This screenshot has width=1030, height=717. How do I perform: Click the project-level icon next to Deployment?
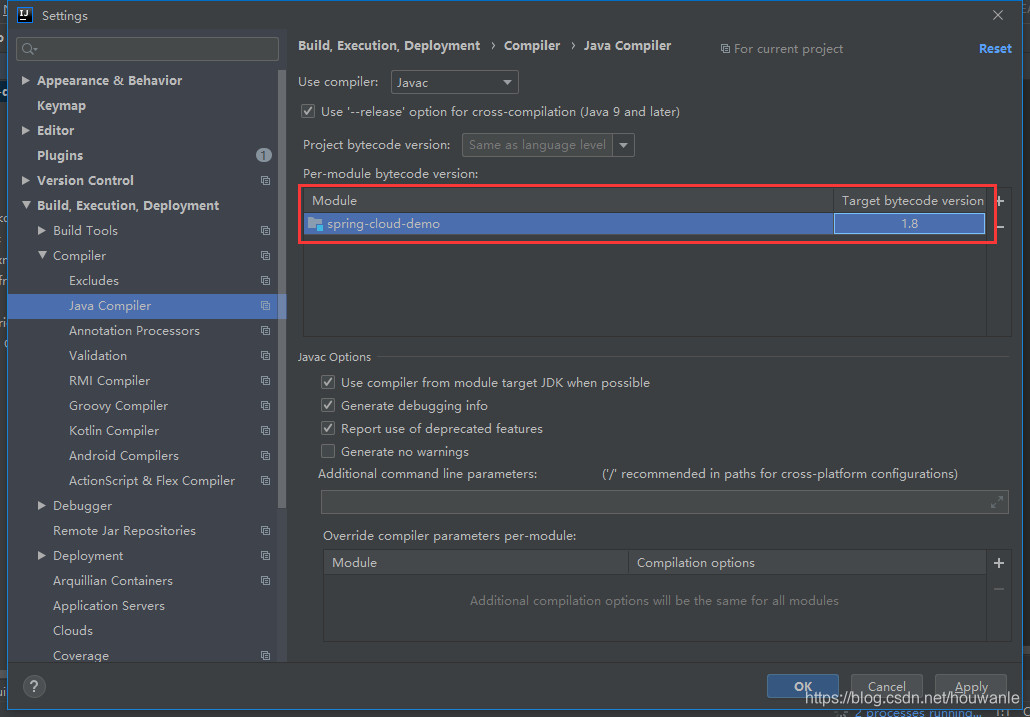pos(265,555)
